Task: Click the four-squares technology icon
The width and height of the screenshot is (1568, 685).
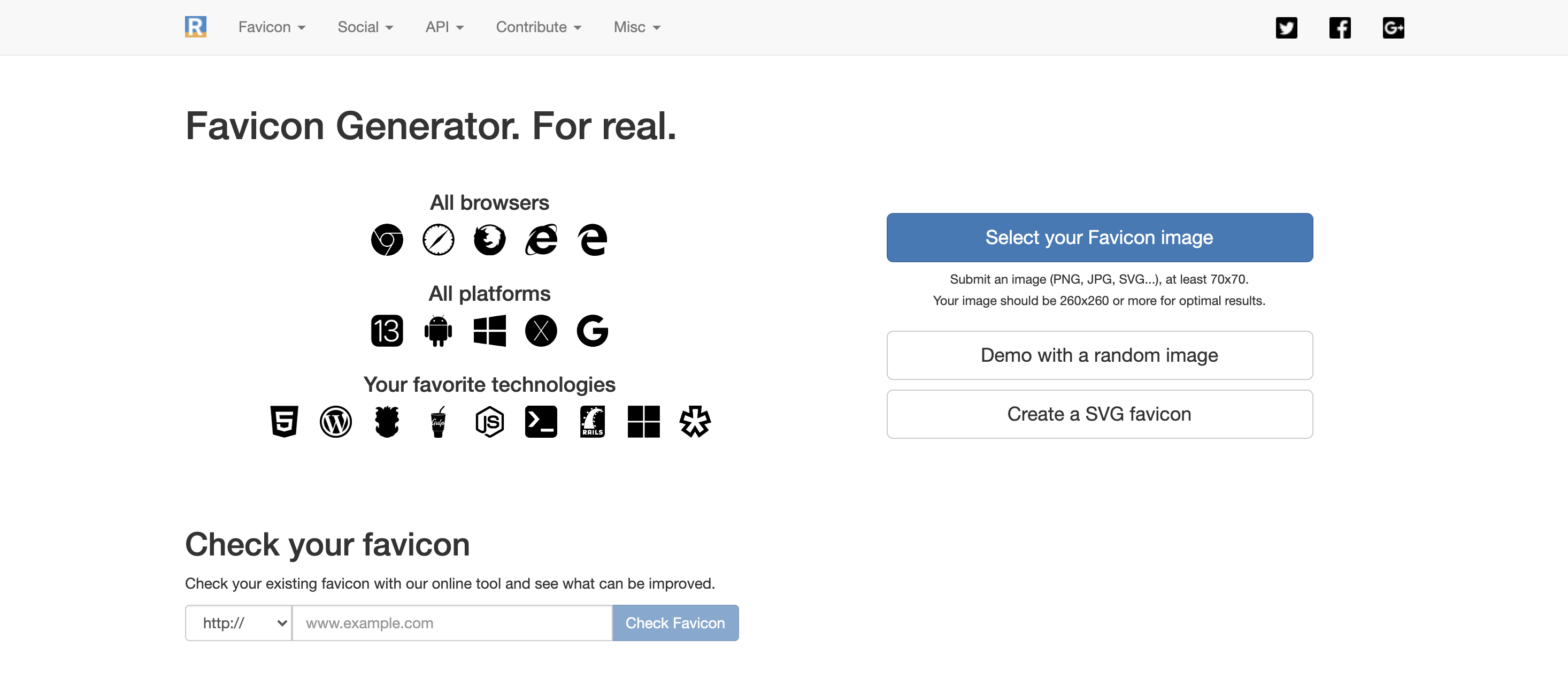Action: click(x=643, y=421)
